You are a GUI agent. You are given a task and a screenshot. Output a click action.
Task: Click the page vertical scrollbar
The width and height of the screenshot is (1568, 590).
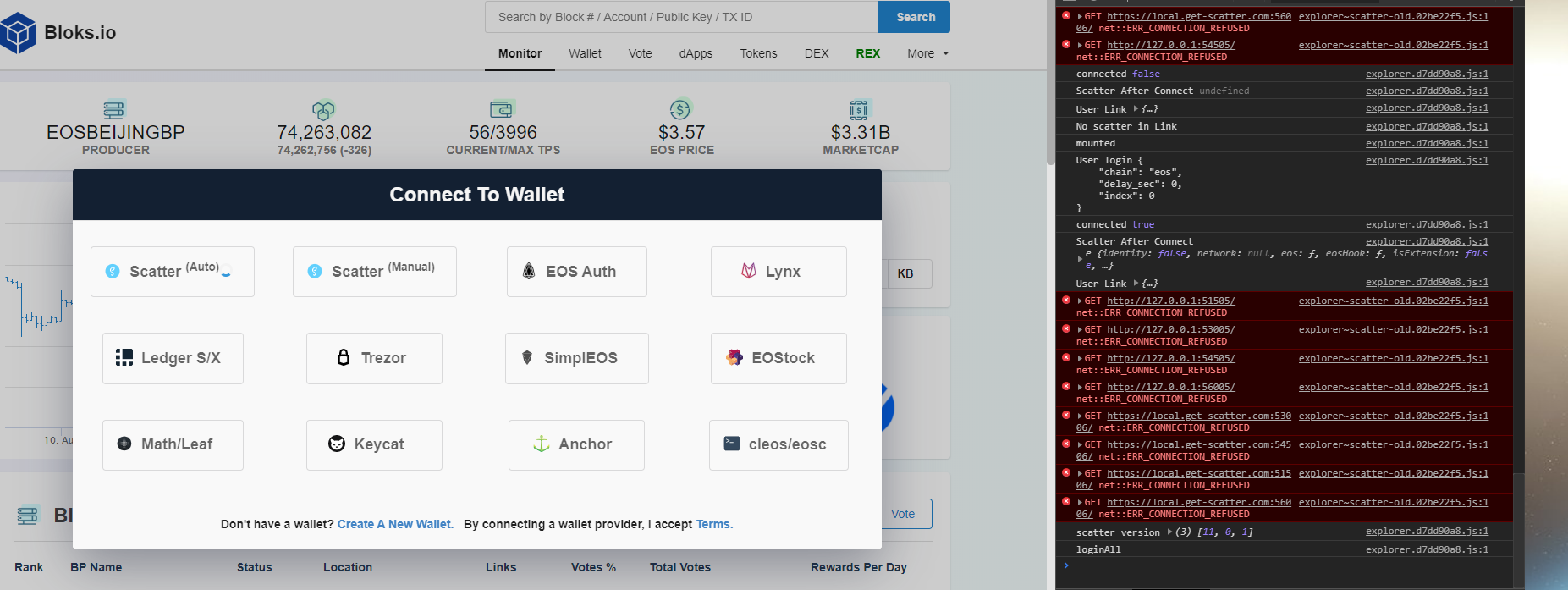1051,85
